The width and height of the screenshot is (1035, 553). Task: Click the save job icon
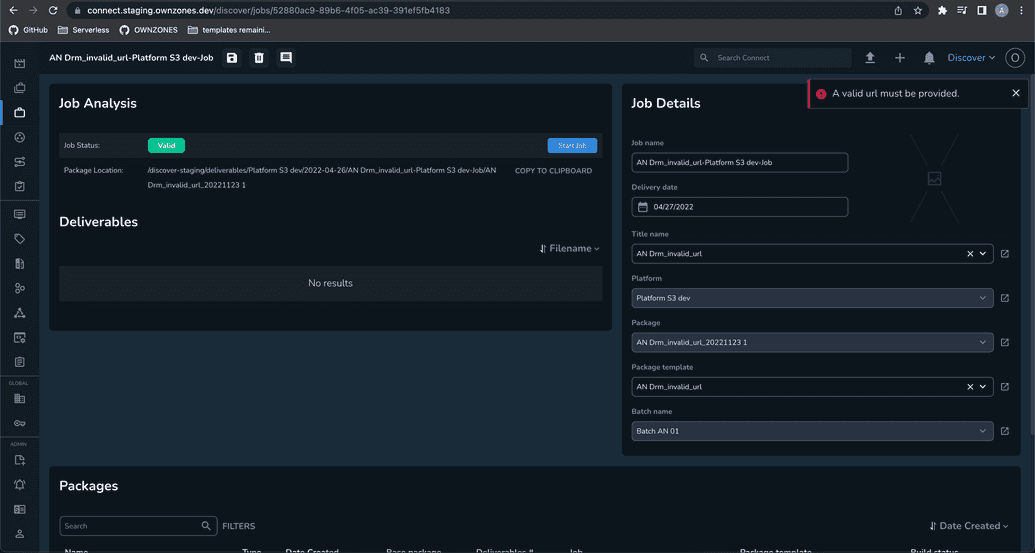(232, 58)
